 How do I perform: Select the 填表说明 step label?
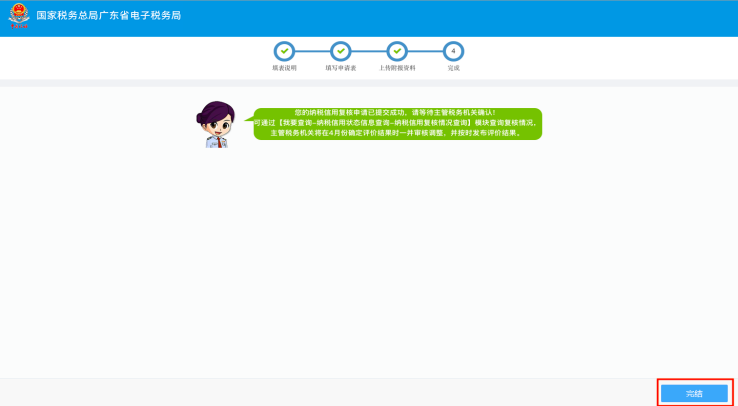284,68
